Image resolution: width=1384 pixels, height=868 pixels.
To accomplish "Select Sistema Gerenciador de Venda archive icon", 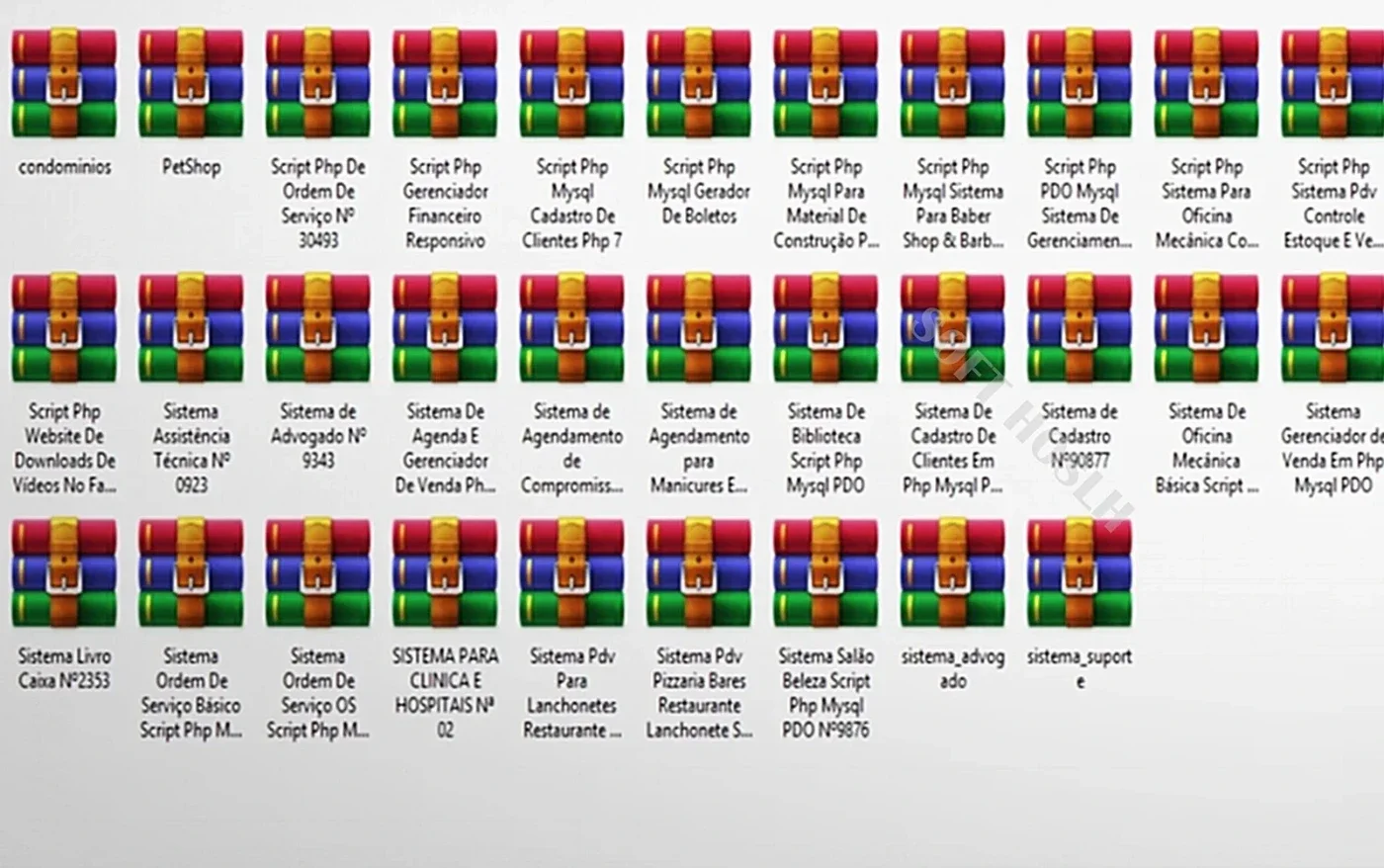I will point(1333,328).
